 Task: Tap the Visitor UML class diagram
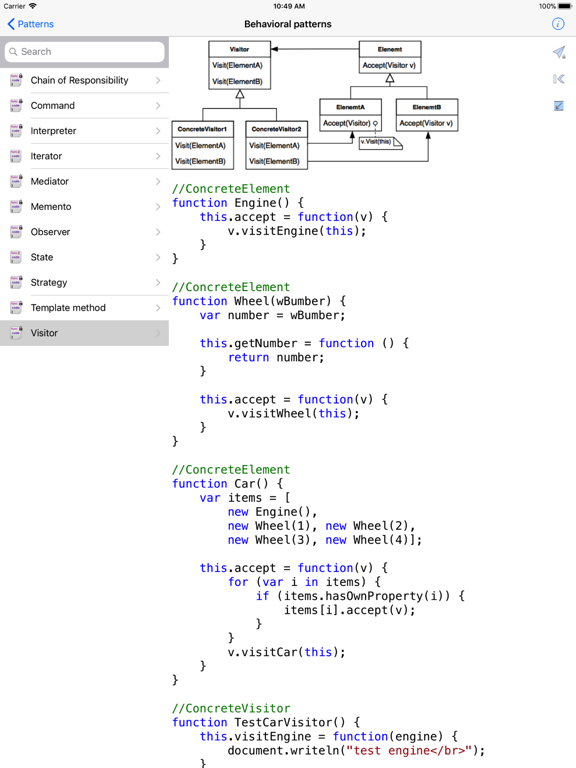[x=315, y=105]
